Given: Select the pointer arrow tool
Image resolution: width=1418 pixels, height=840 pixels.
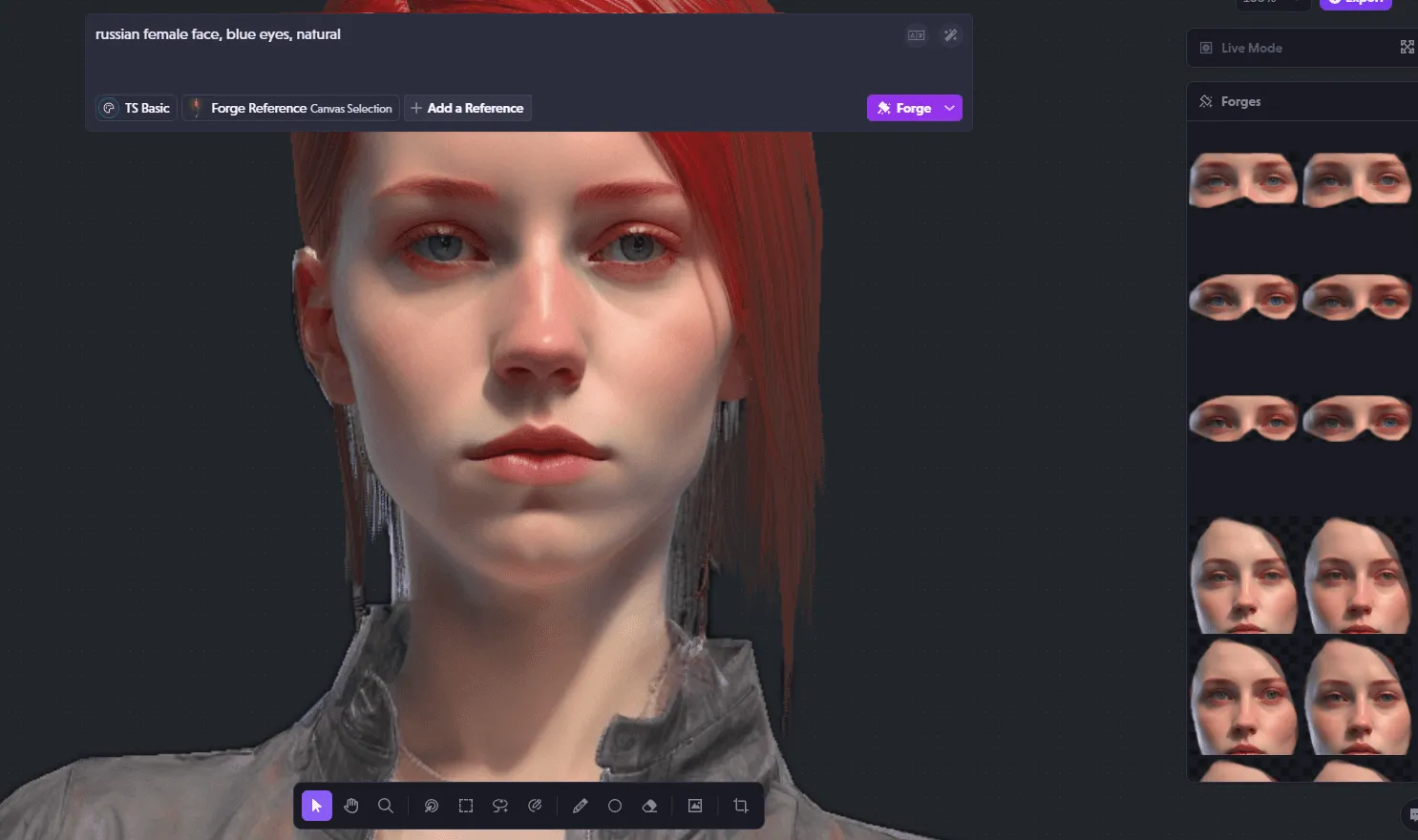Looking at the screenshot, I should pyautogui.click(x=317, y=806).
